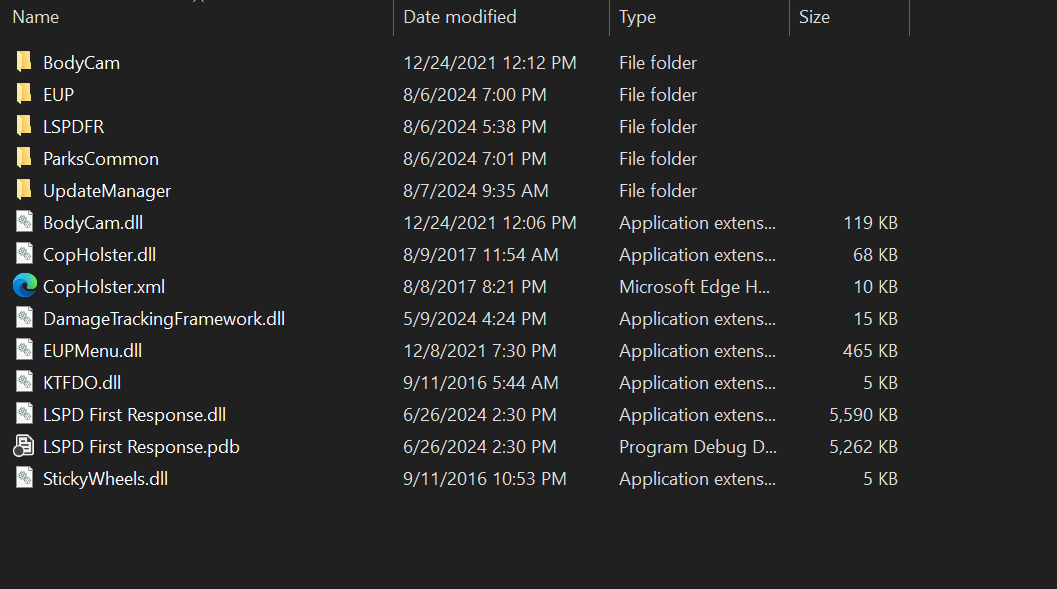Sort files by Size column

click(x=814, y=17)
